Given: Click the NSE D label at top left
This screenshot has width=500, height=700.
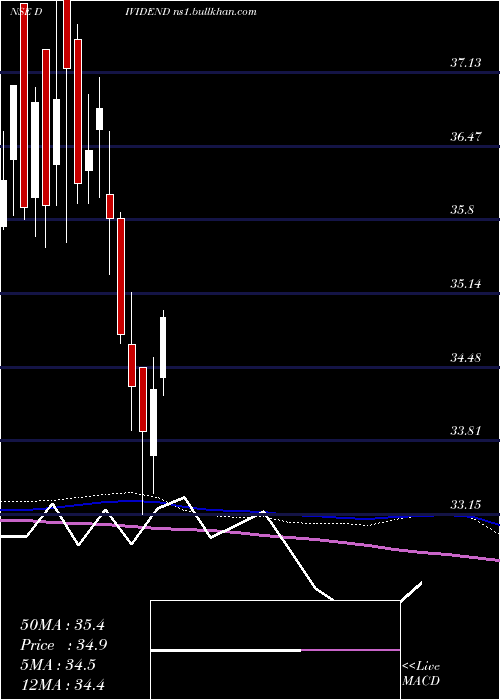Looking at the screenshot, I should coord(26,12).
